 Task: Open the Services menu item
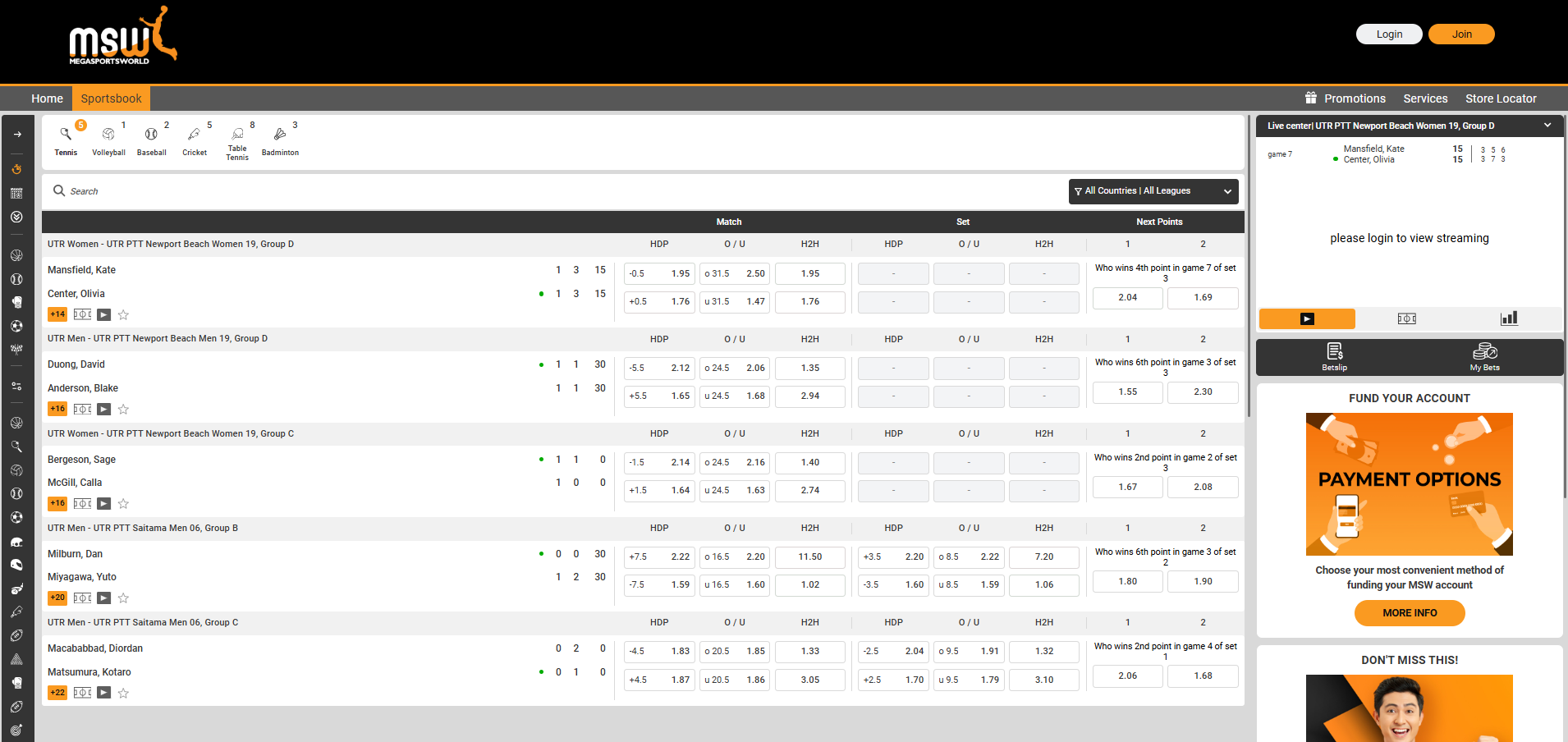(x=1425, y=98)
